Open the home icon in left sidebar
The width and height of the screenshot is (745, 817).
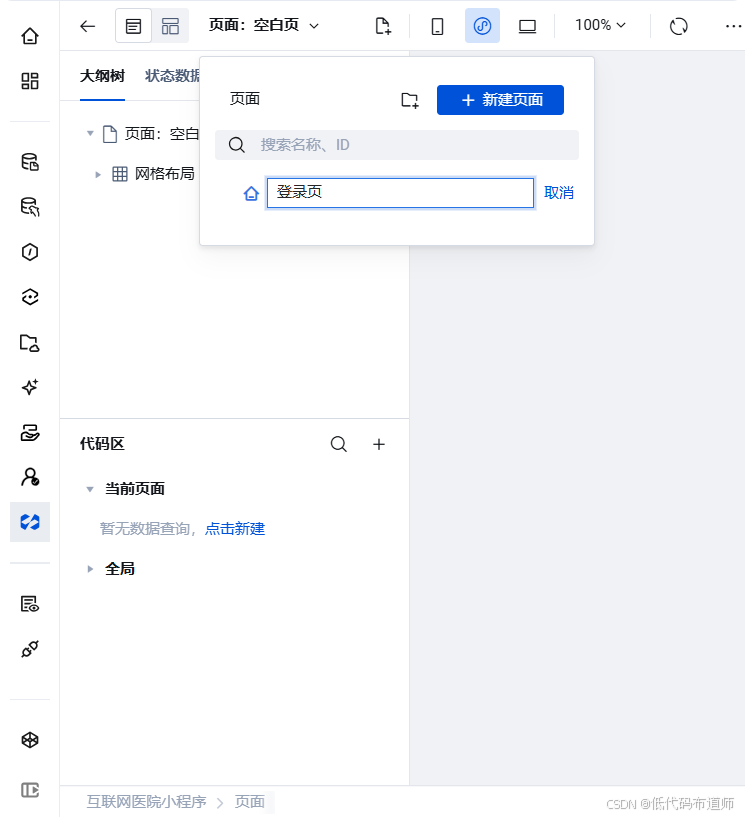(x=30, y=36)
